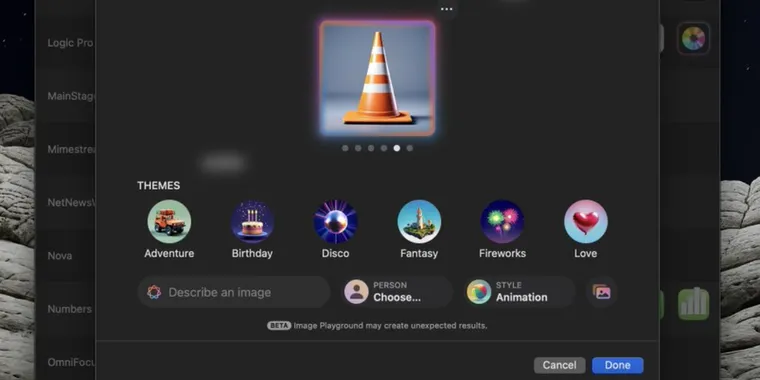760x380 pixels.
Task: Open the PERSON Choose selector
Action: click(397, 292)
